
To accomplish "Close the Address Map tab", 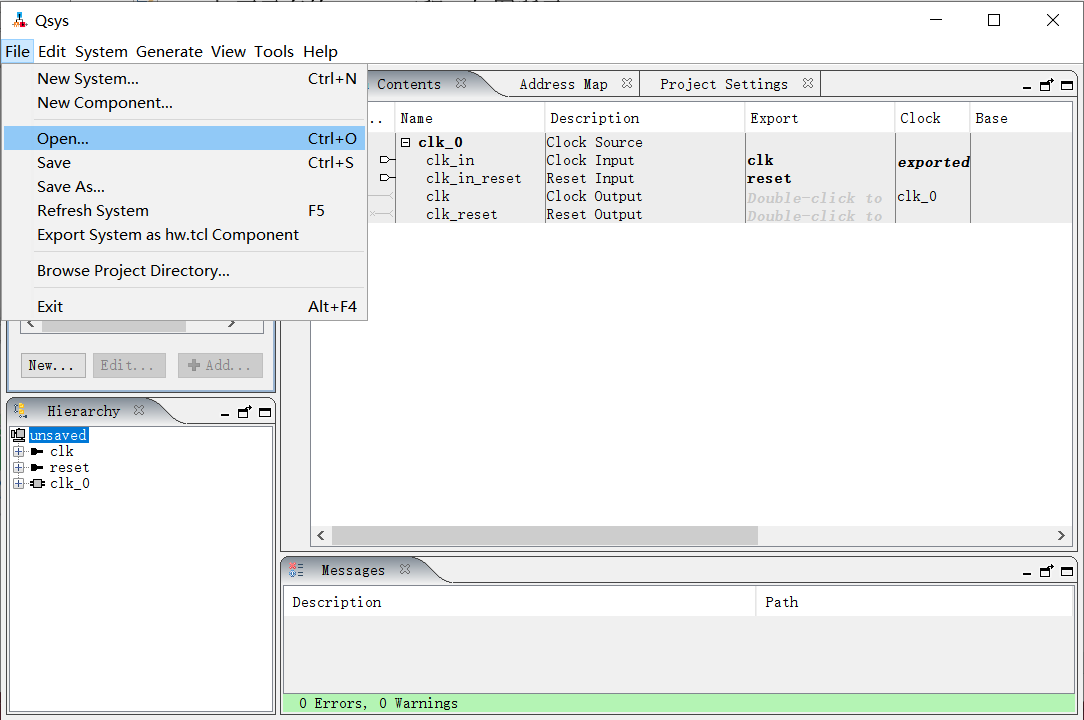I will [626, 84].
